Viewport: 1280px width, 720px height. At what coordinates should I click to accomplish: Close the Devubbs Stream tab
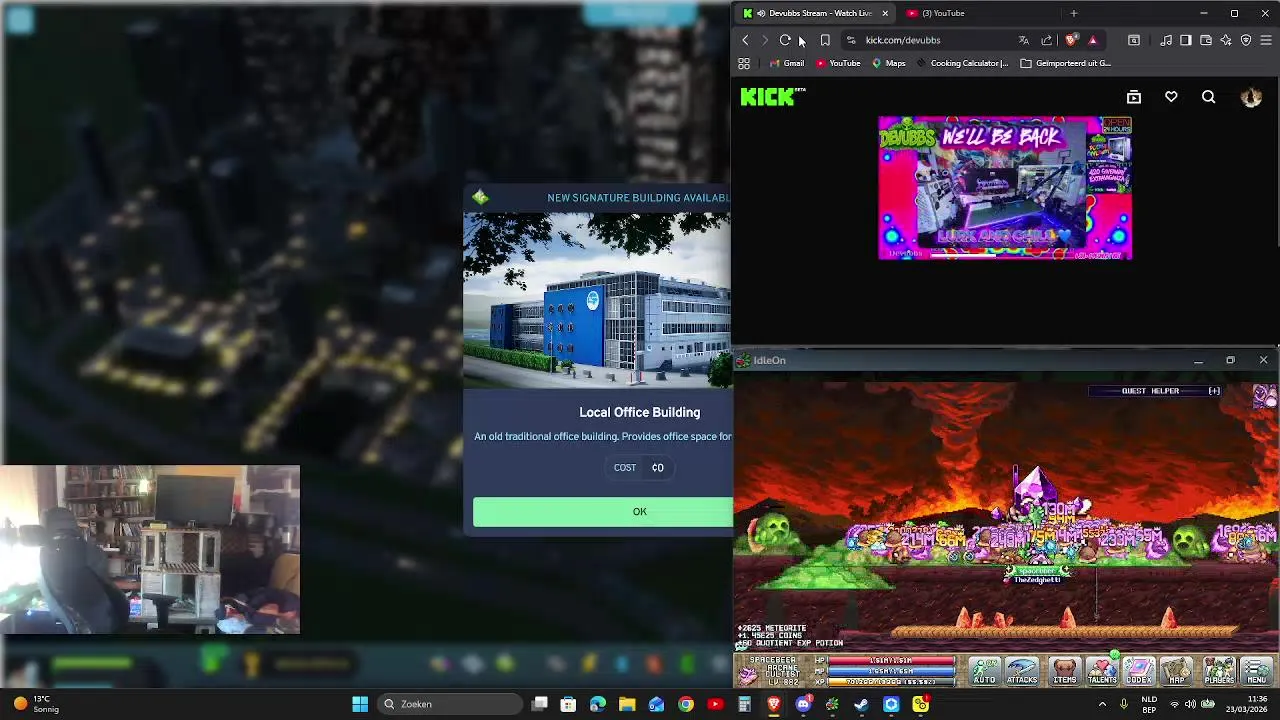884,13
